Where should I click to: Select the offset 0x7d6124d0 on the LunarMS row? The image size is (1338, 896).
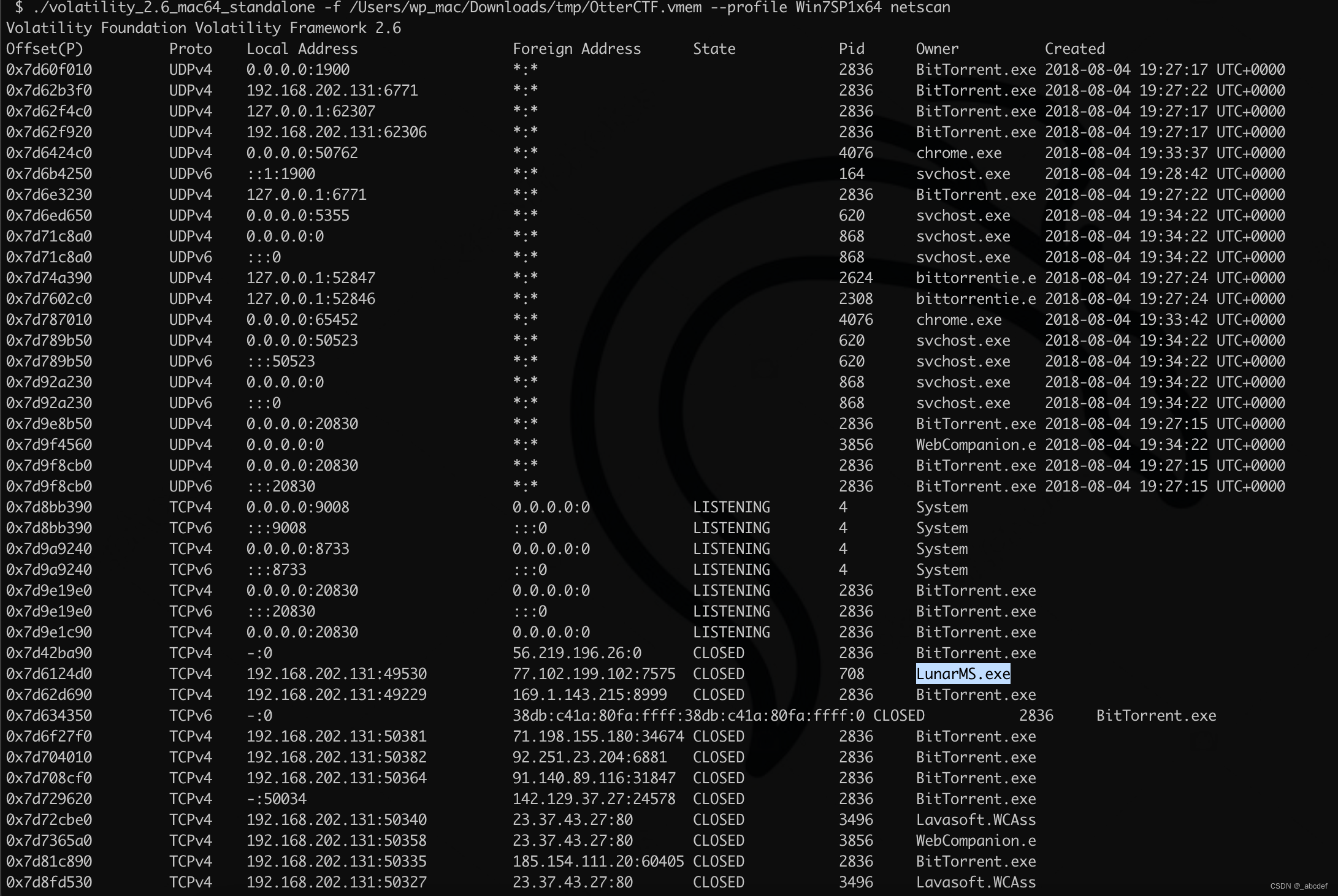pos(49,674)
